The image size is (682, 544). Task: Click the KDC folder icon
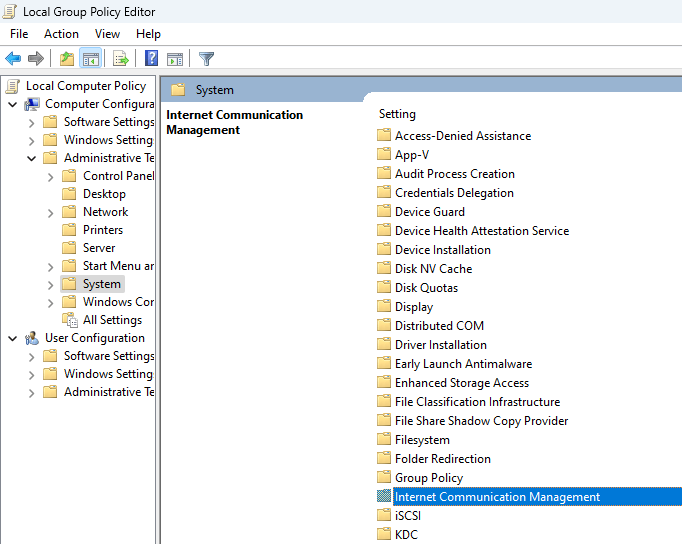384,534
